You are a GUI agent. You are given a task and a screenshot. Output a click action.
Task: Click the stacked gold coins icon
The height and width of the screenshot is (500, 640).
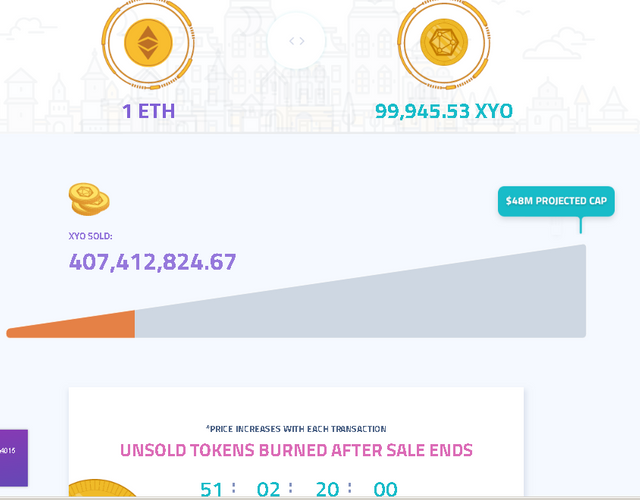(89, 198)
